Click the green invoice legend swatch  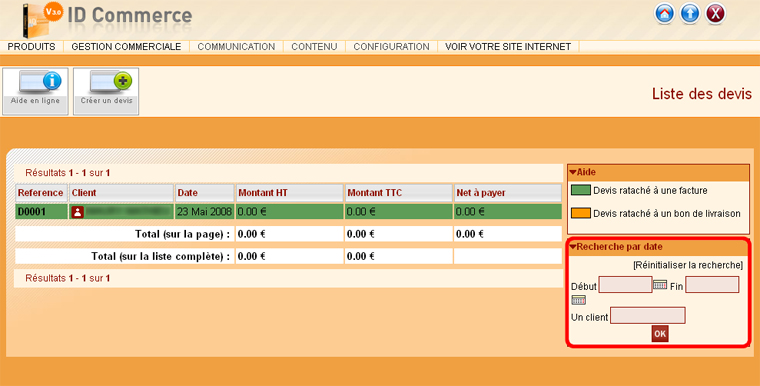[x=581, y=191]
